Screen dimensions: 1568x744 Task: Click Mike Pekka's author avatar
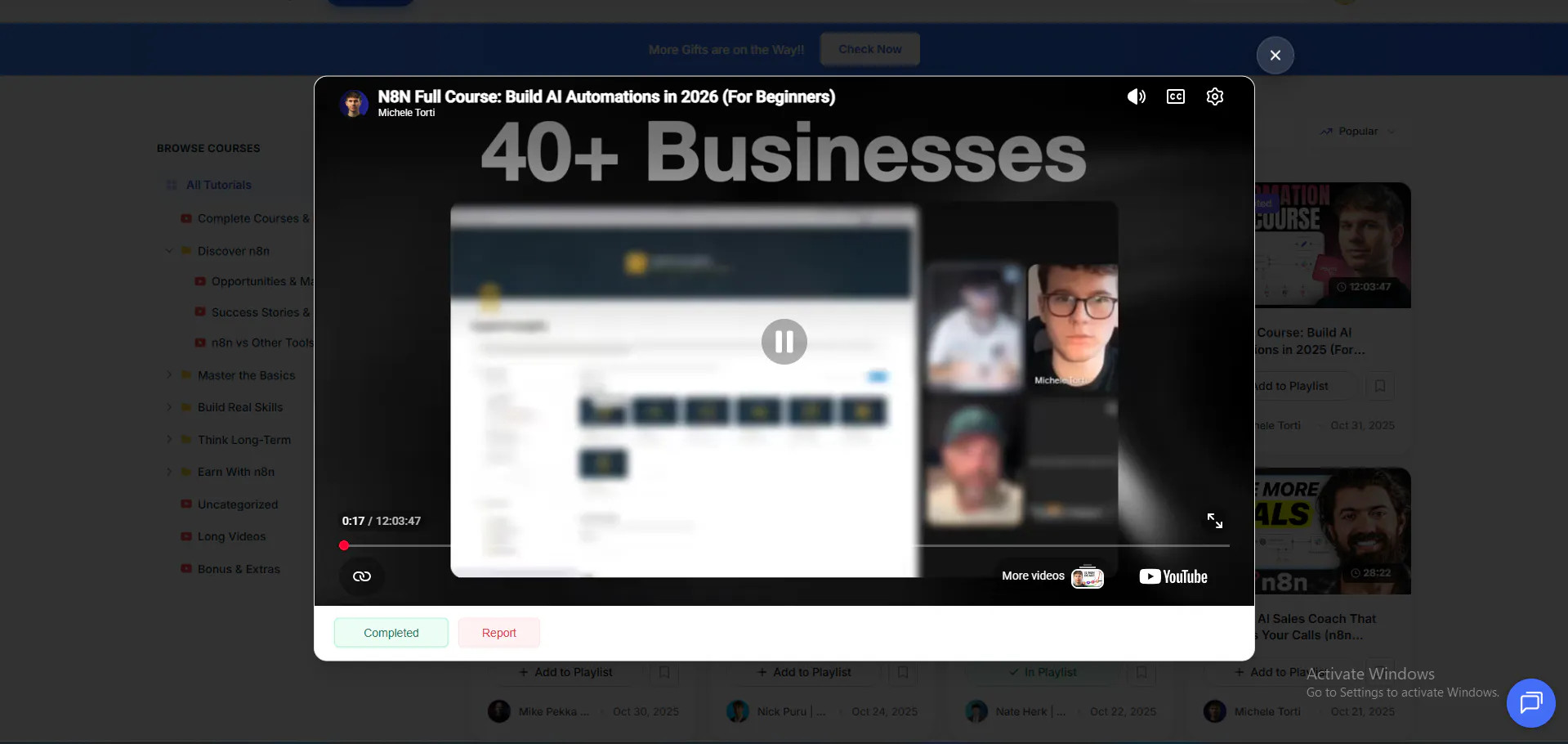click(499, 711)
